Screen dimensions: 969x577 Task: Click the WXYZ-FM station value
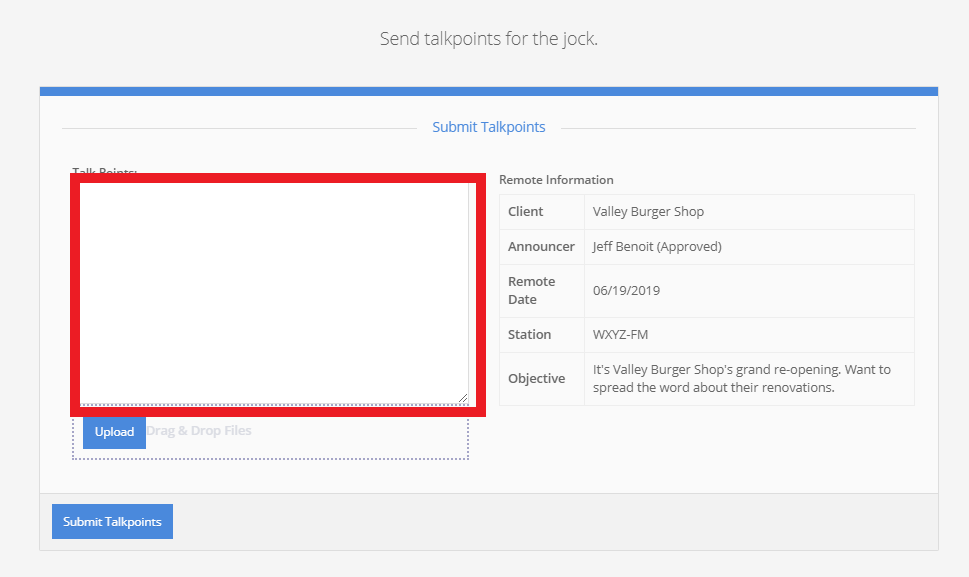pyautogui.click(x=621, y=335)
